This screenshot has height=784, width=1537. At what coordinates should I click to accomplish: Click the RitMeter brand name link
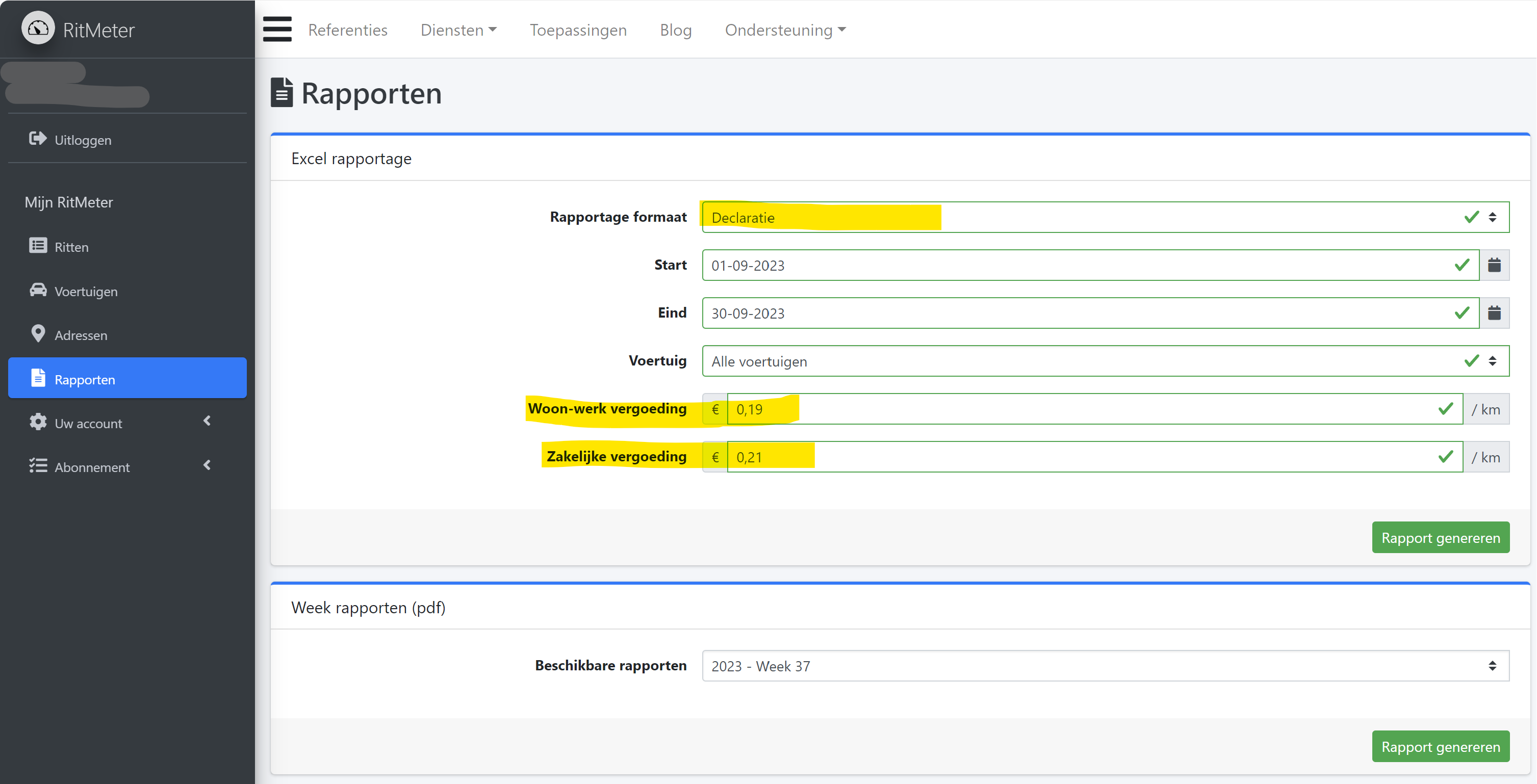coord(99,30)
